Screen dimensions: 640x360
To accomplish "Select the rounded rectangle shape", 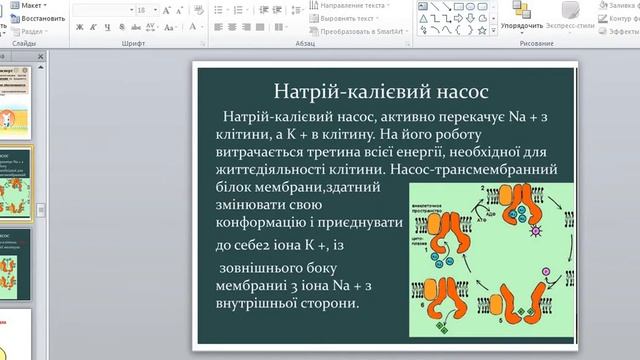I will pyautogui.click(x=482, y=6).
